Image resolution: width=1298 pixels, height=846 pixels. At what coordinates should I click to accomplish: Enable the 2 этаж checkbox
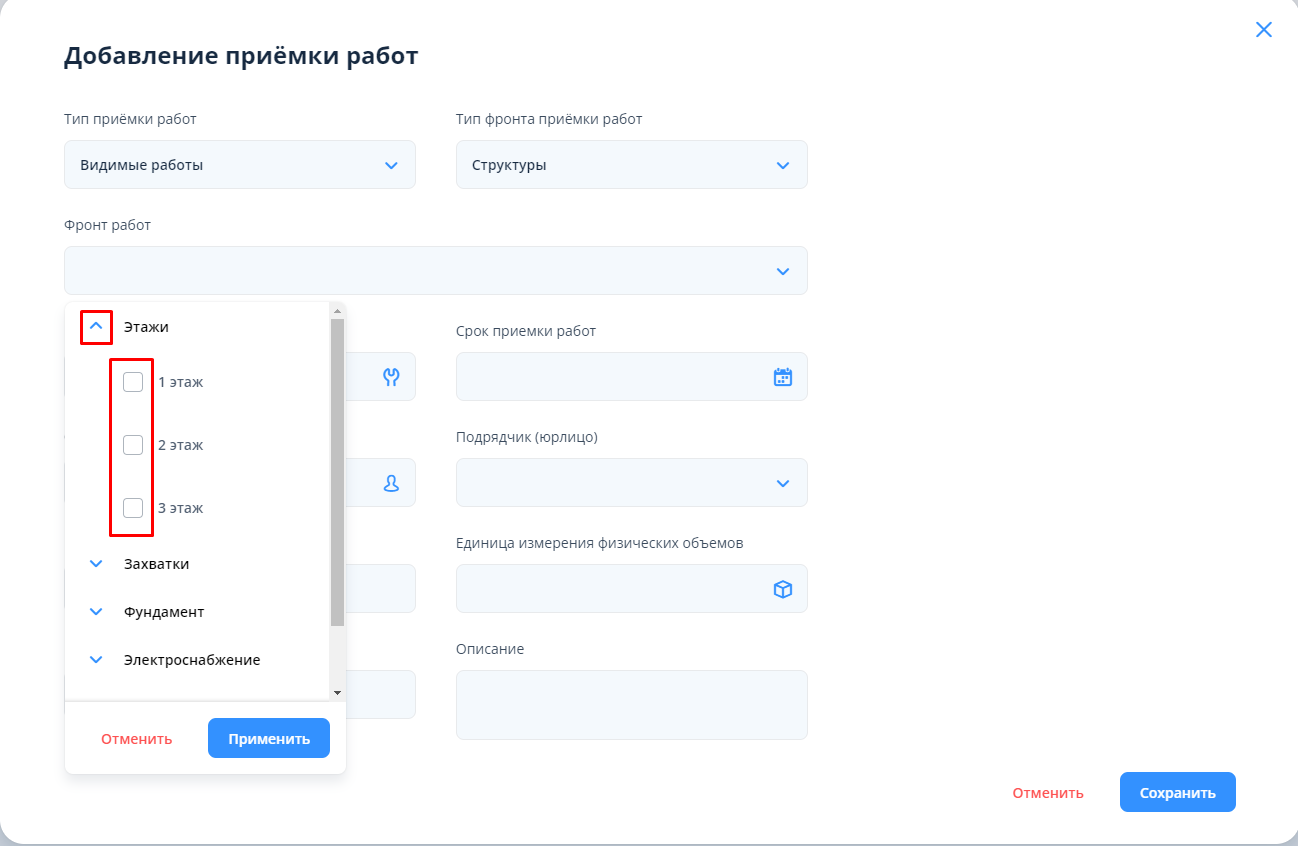133,445
